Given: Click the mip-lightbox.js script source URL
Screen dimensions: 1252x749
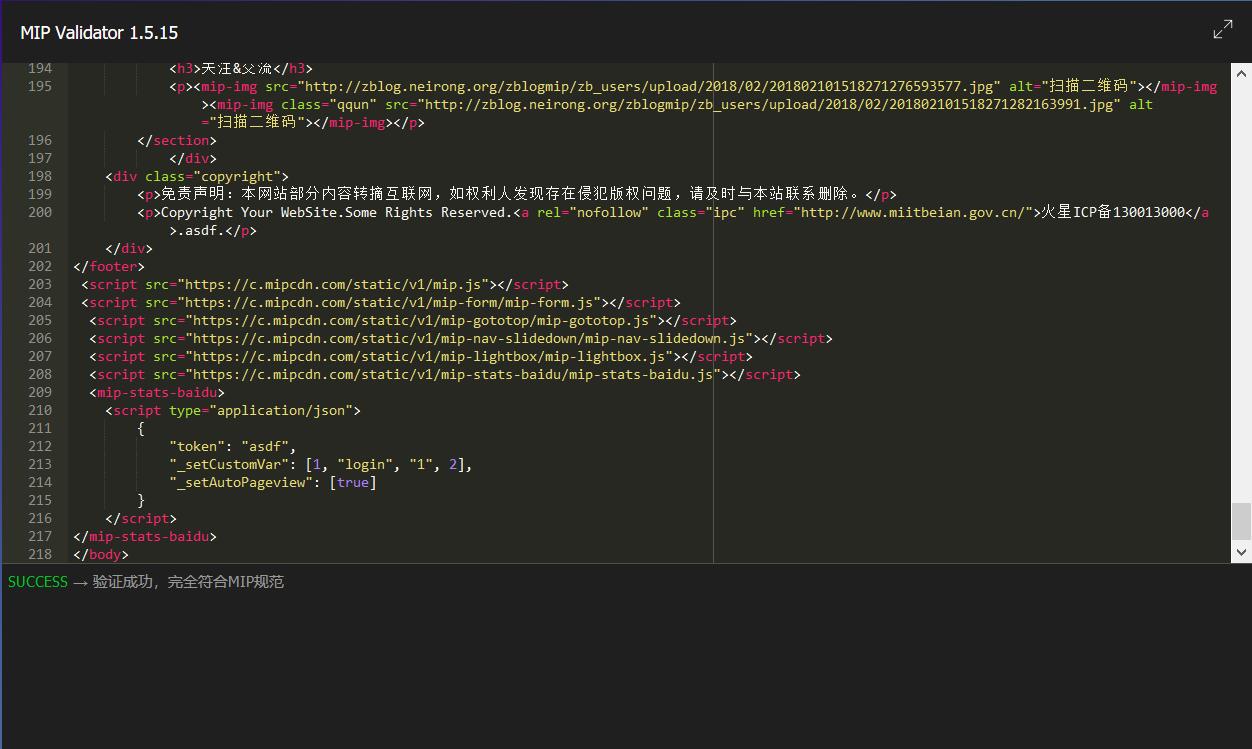Looking at the screenshot, I should (429, 357).
